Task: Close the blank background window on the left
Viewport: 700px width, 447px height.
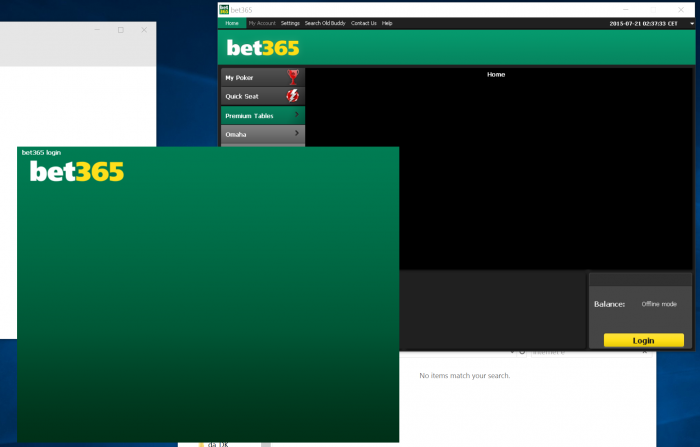Action: 144,30
